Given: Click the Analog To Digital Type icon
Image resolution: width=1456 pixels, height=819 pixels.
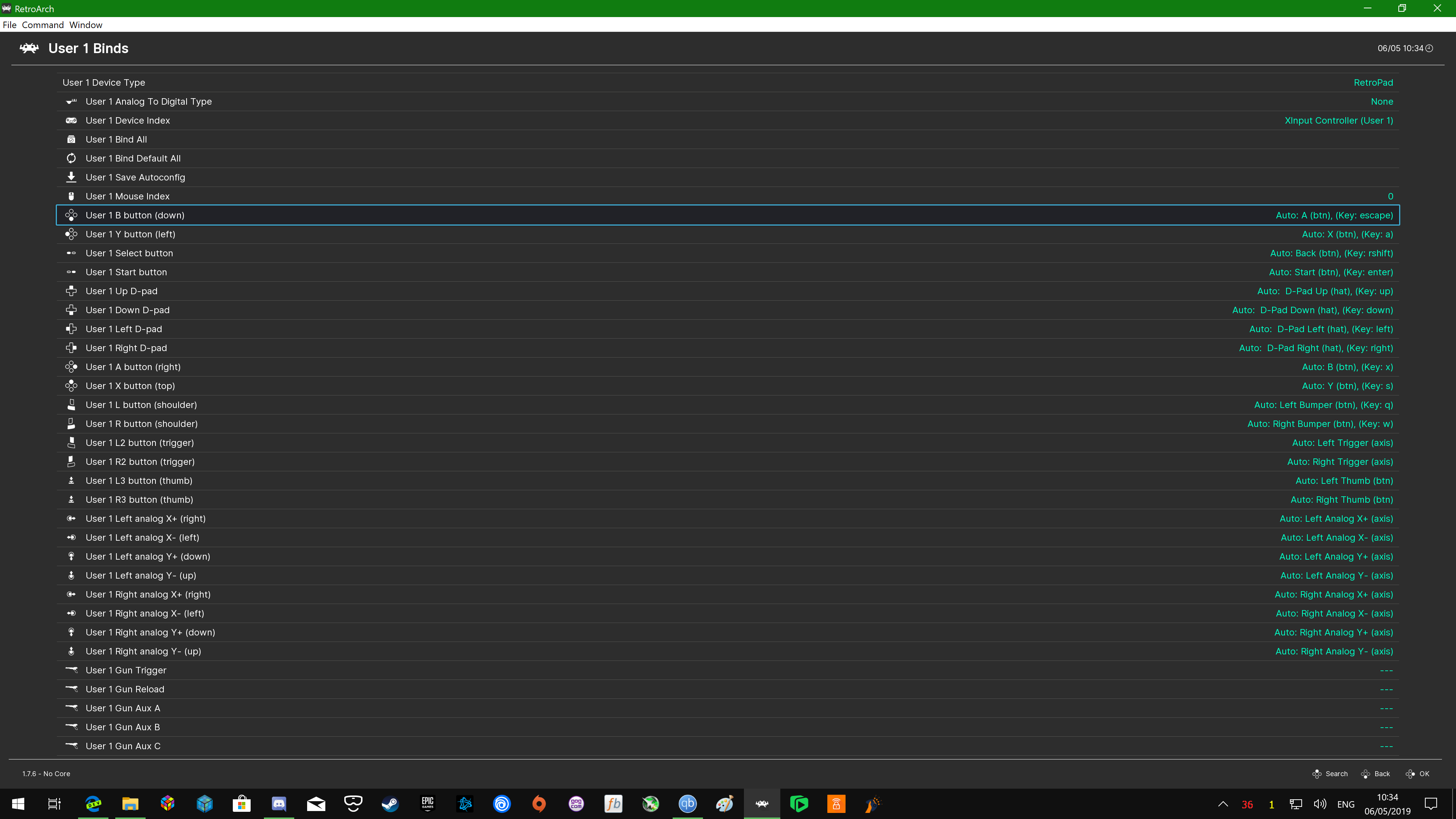Looking at the screenshot, I should [71, 102].
